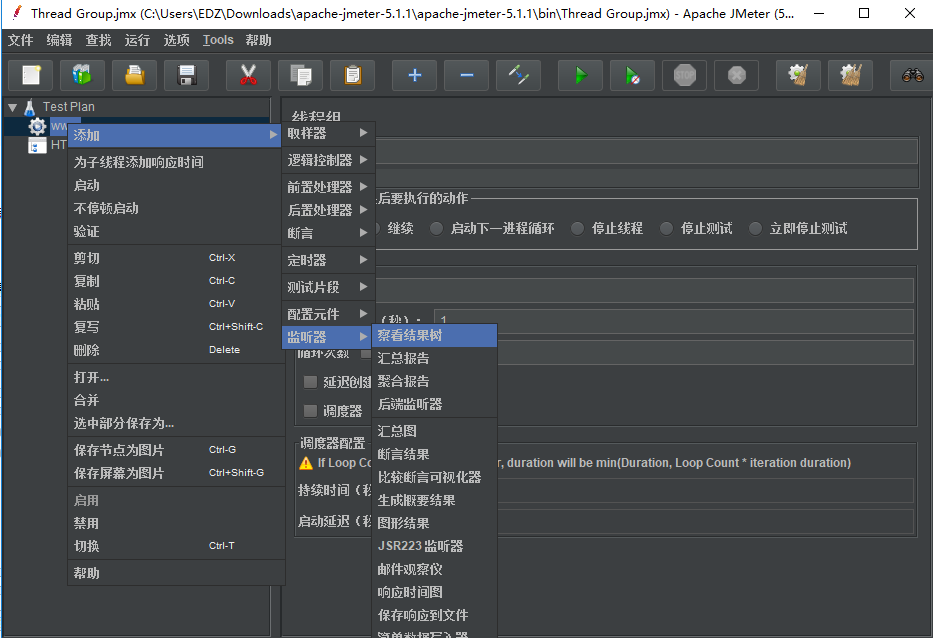933x638 pixels.
Task: Open the 帮助 menu in menu bar
Action: (x=258, y=40)
